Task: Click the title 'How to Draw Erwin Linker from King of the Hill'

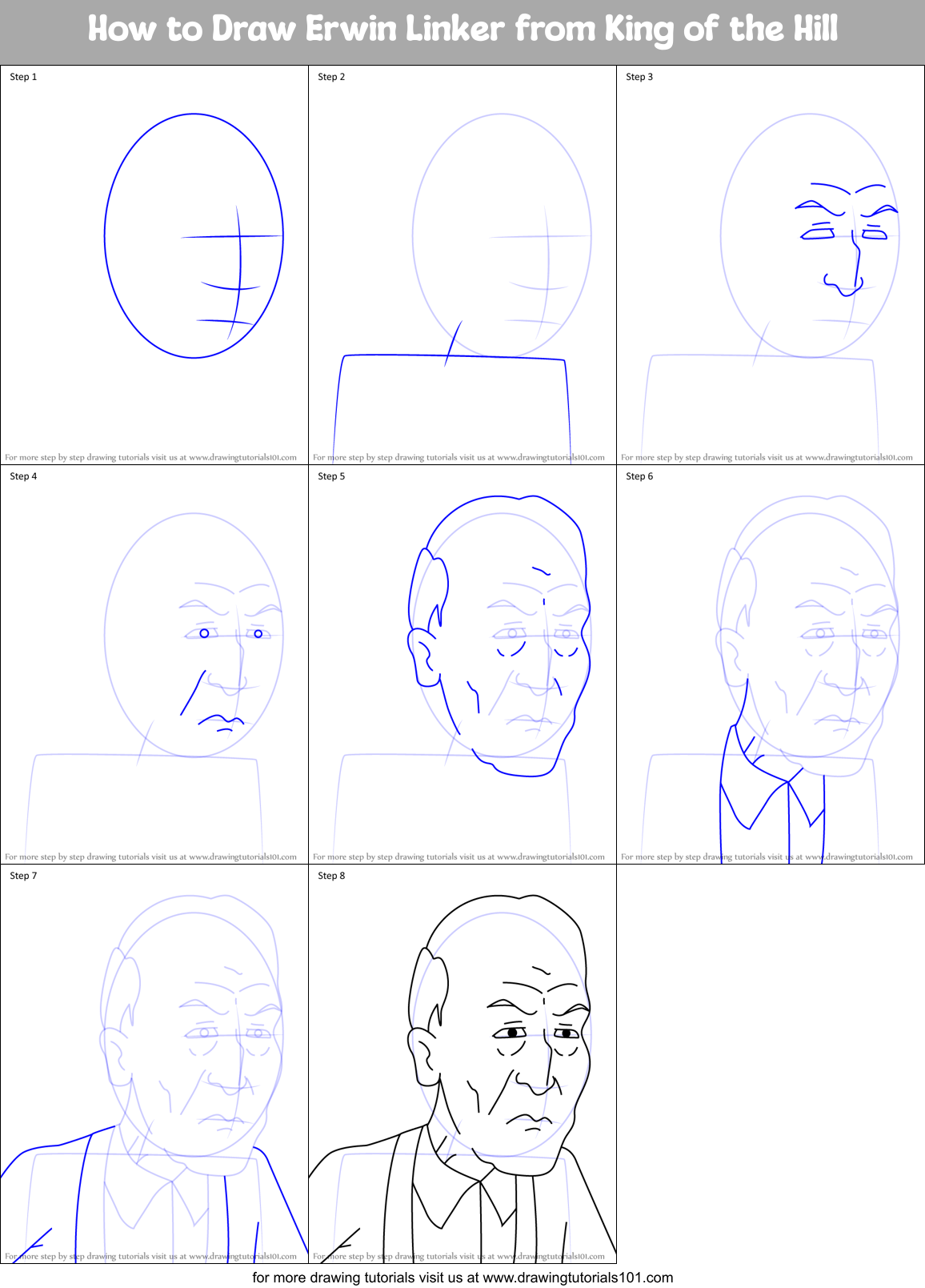Action: [x=462, y=29]
